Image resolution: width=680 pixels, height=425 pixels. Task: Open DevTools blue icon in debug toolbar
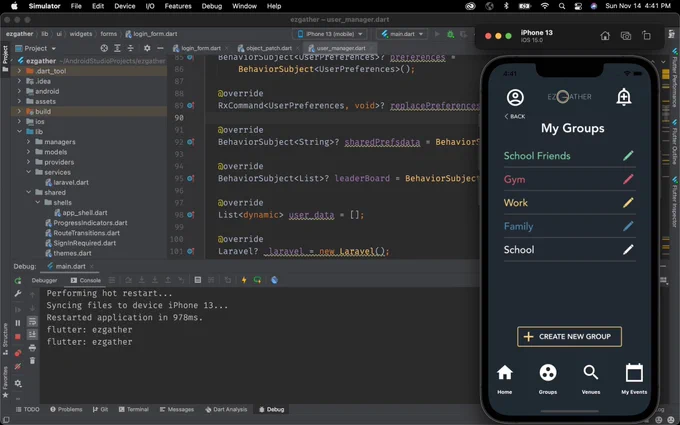274,280
